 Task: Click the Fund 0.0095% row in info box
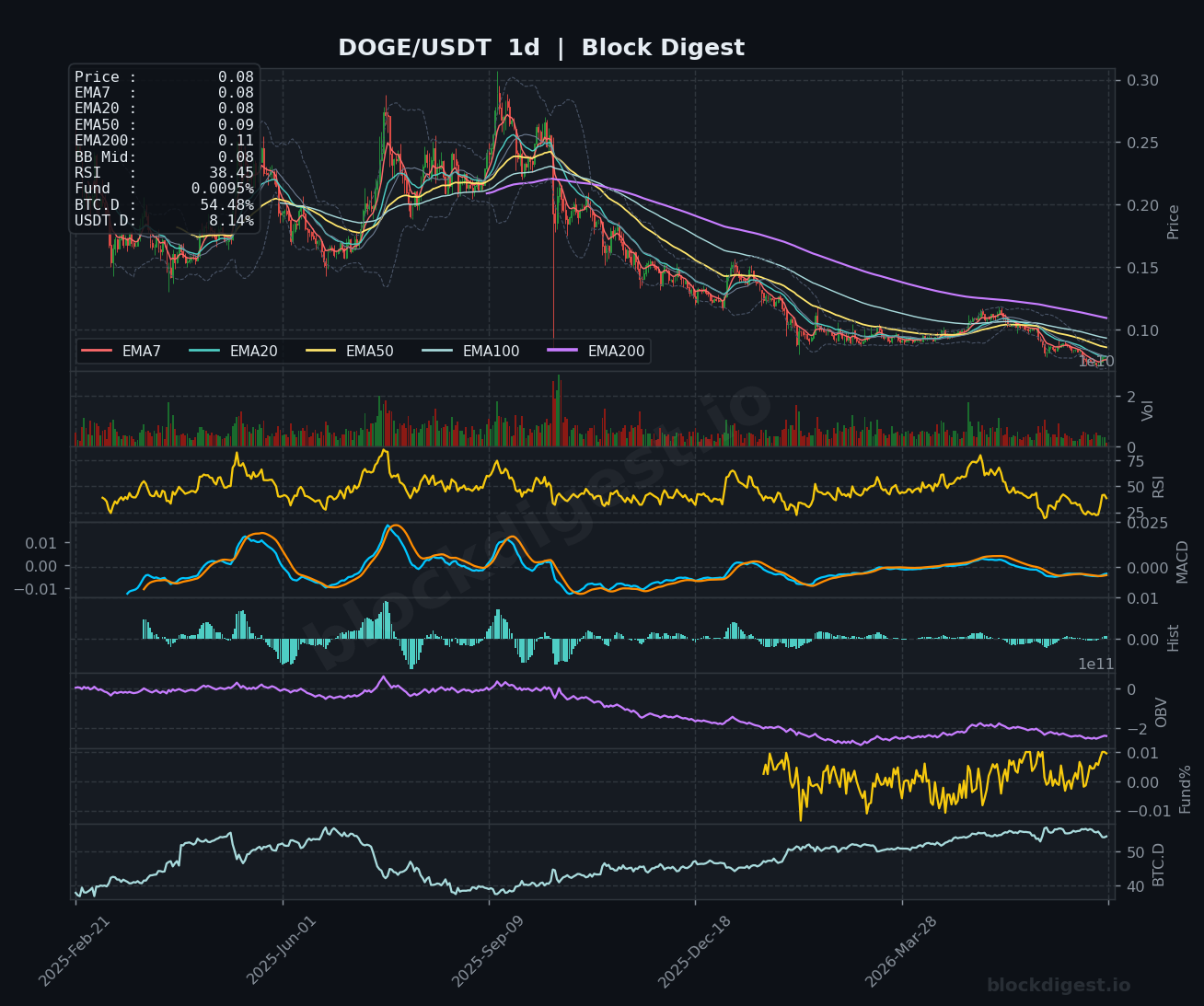[164, 189]
